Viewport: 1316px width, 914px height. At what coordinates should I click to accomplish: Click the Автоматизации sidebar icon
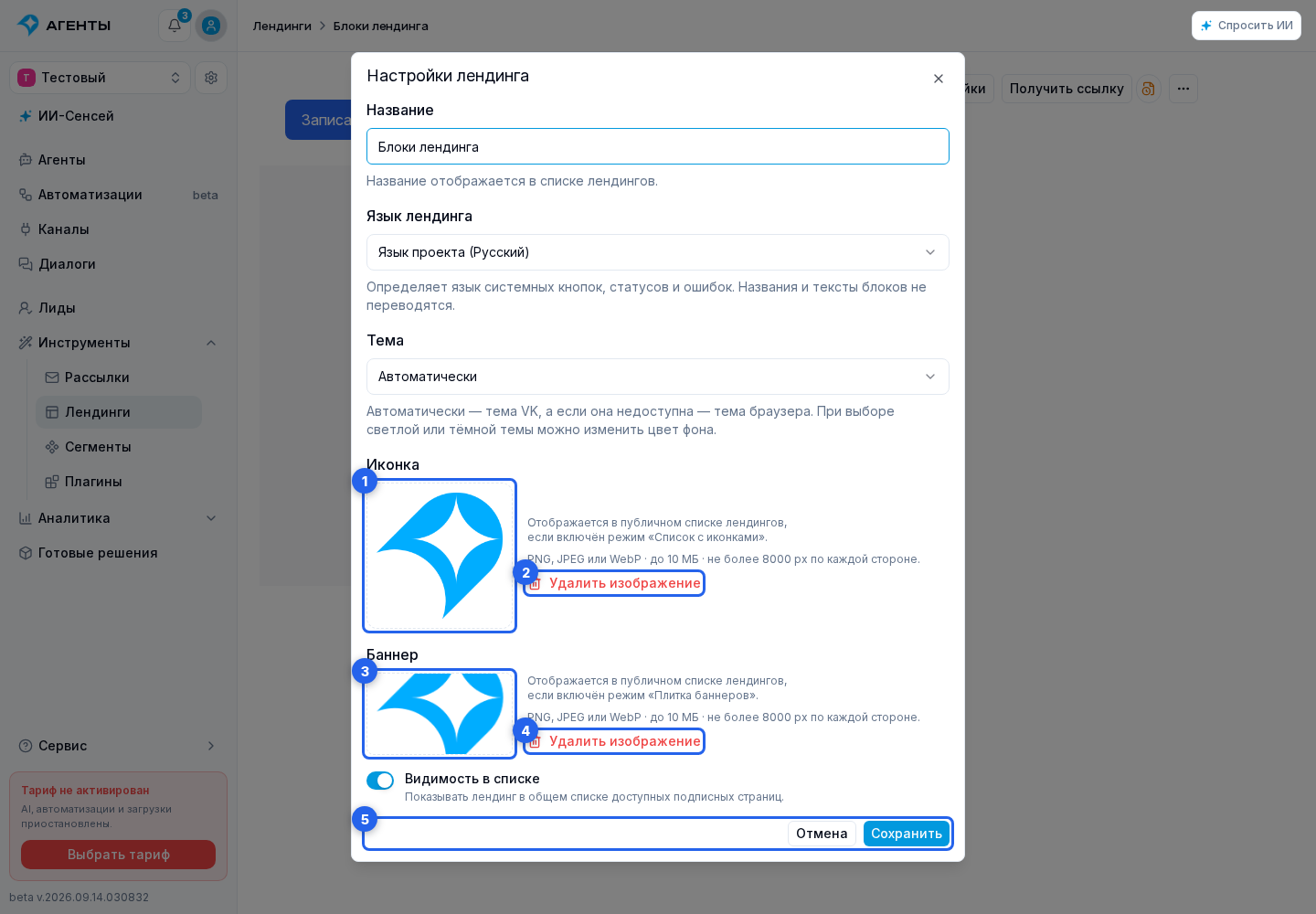[26, 195]
